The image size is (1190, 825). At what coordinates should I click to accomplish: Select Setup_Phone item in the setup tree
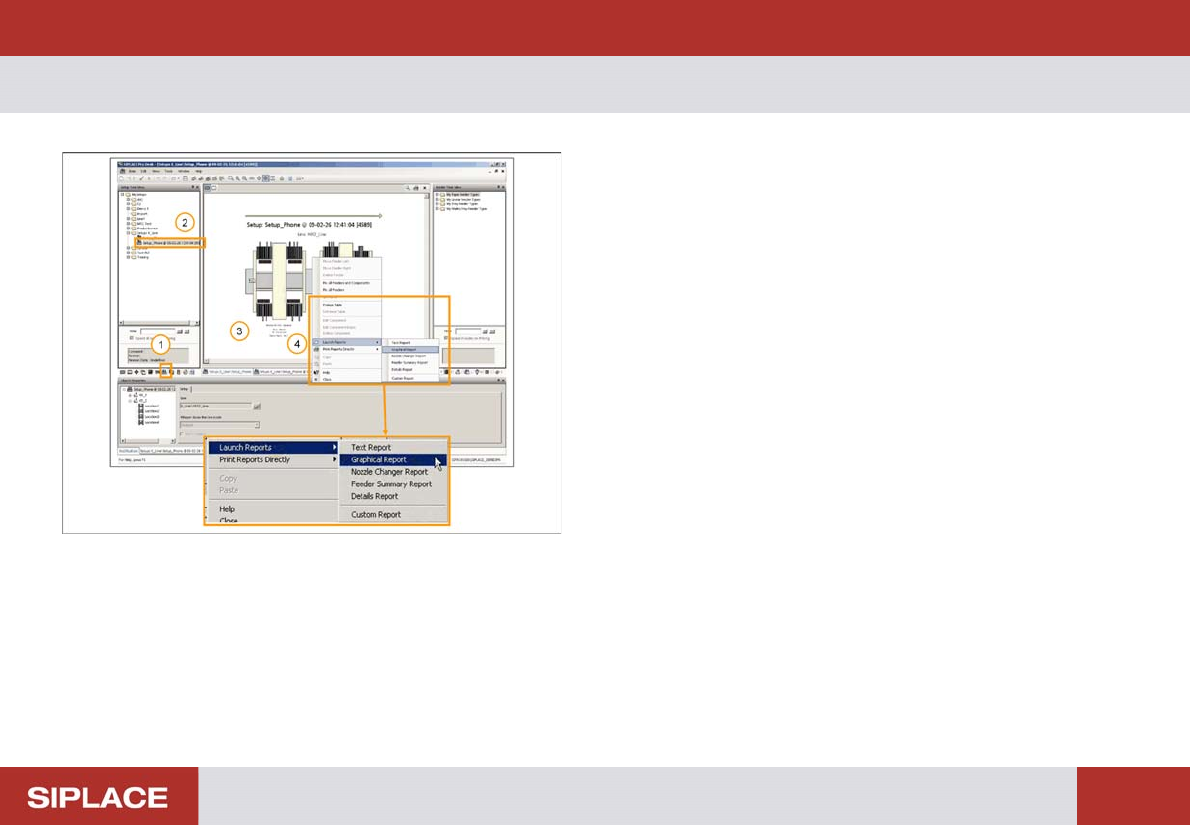[170, 243]
